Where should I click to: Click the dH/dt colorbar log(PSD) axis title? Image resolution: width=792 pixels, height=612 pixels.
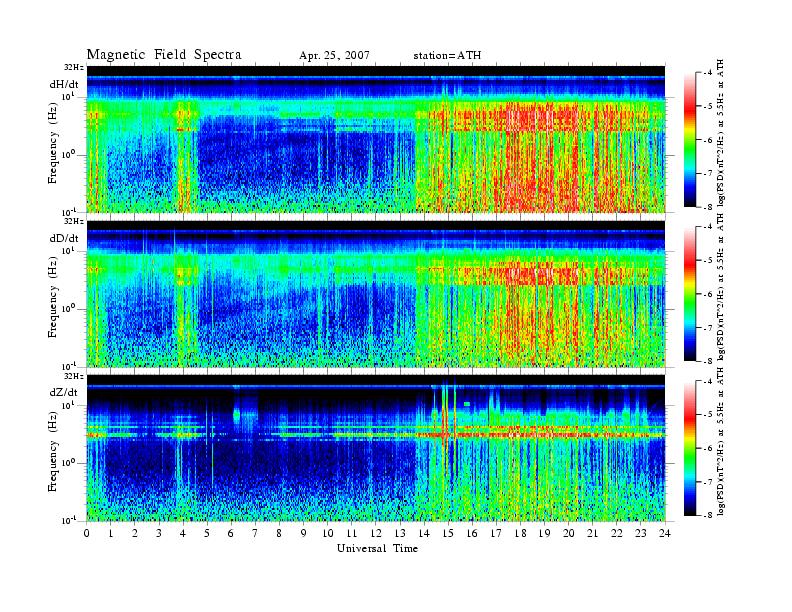[x=721, y=134]
